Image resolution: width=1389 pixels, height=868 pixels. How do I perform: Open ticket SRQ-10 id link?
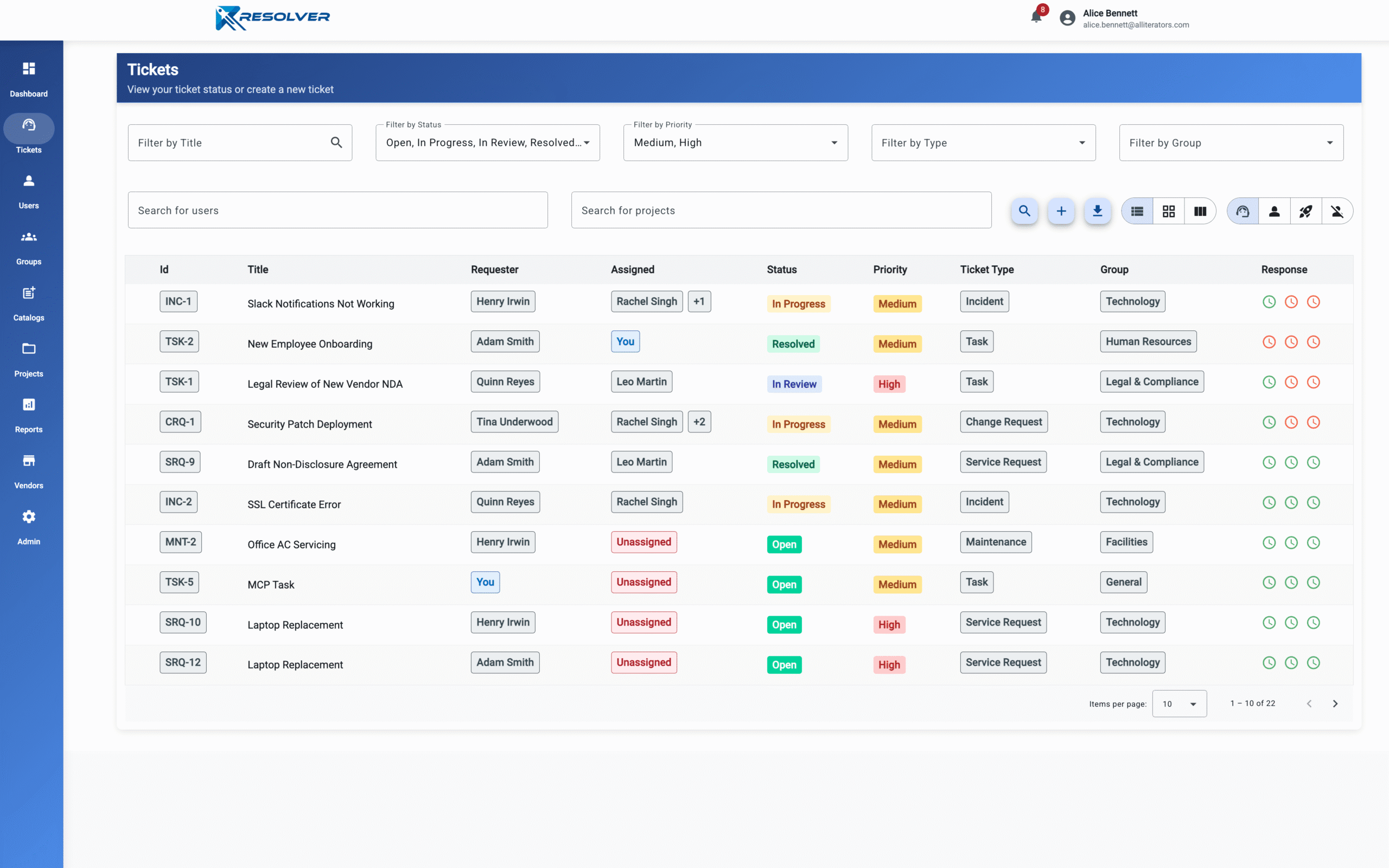182,622
